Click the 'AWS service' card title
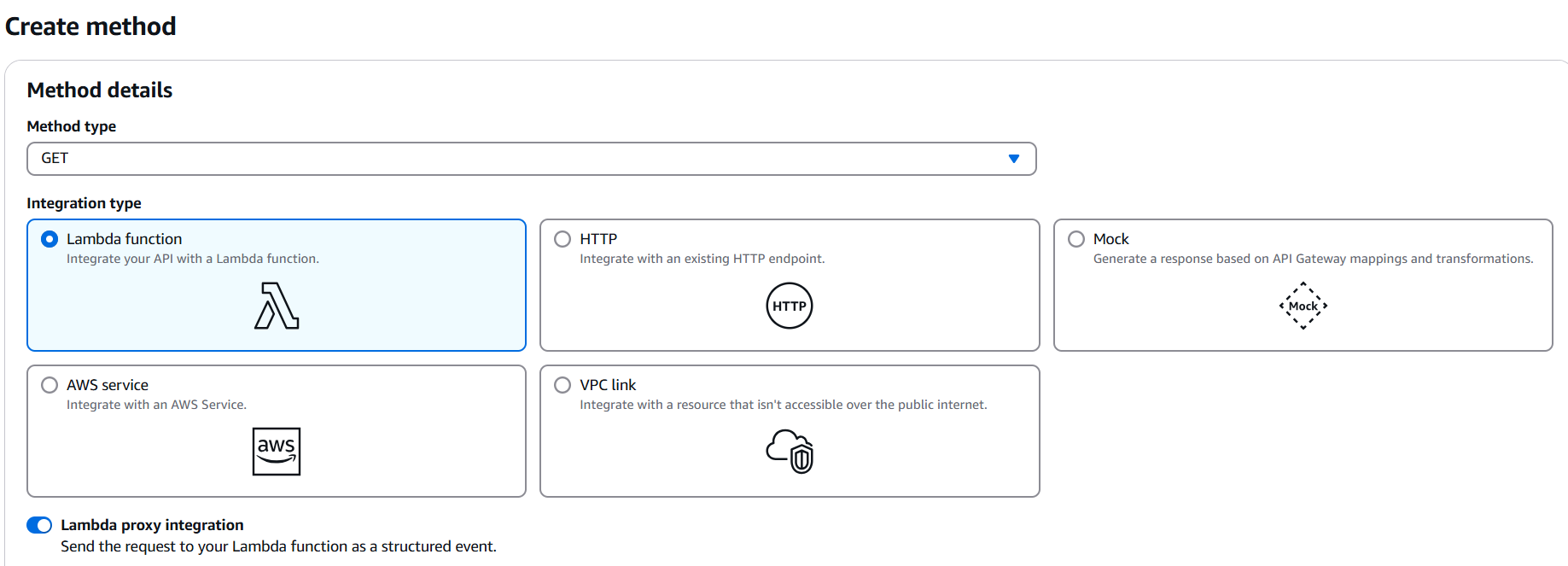Screen dimensions: 1568x566 (x=108, y=385)
